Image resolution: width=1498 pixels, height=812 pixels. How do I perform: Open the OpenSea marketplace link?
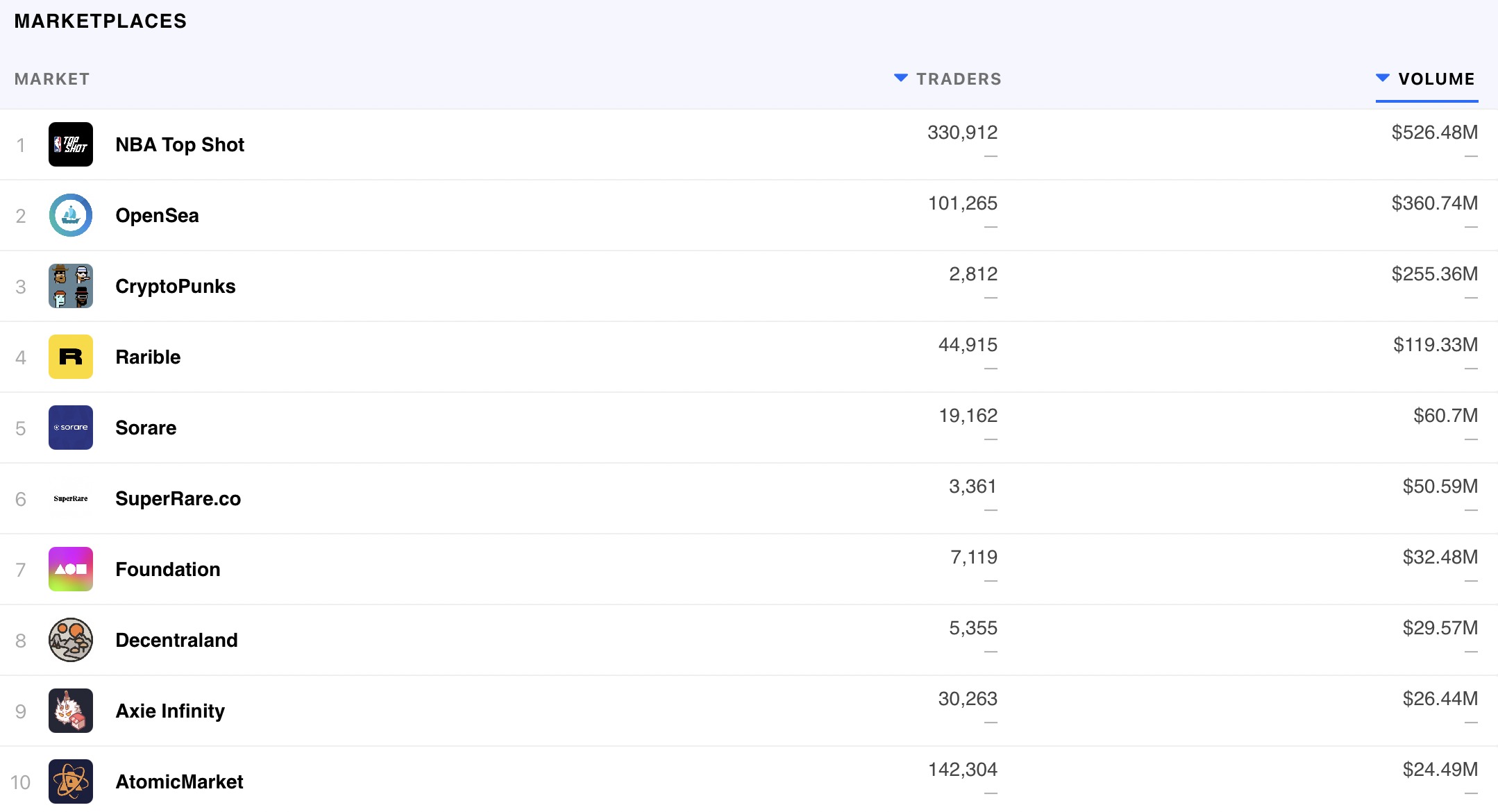(x=157, y=215)
